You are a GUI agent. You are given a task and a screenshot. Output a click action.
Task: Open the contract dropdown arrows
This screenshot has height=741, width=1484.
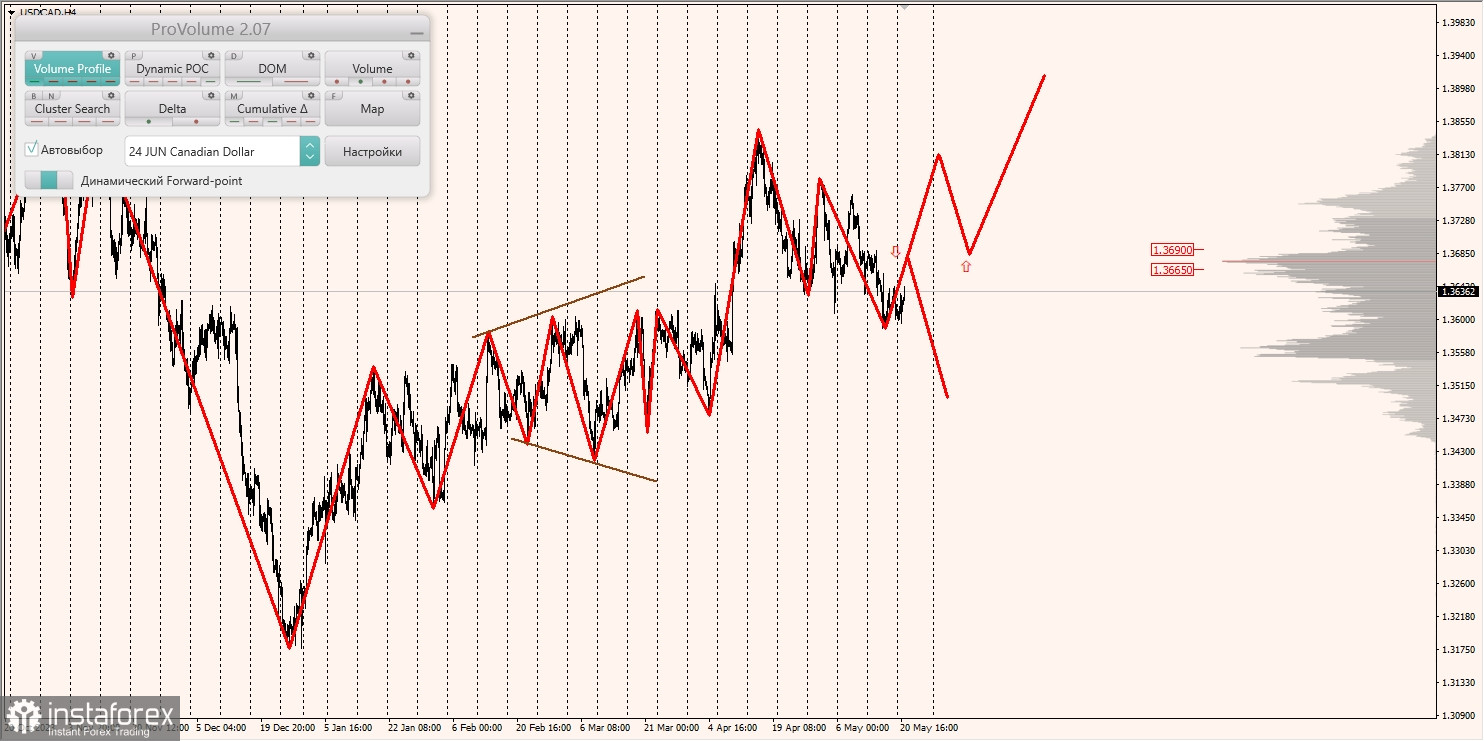click(310, 151)
